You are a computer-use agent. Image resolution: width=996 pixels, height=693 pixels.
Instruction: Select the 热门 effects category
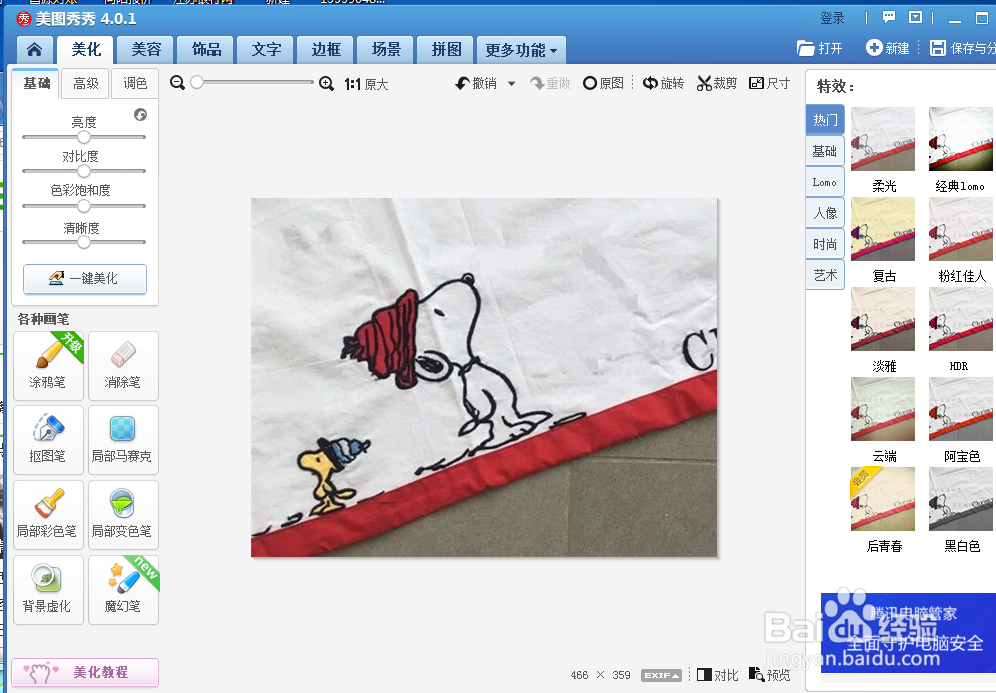point(825,119)
